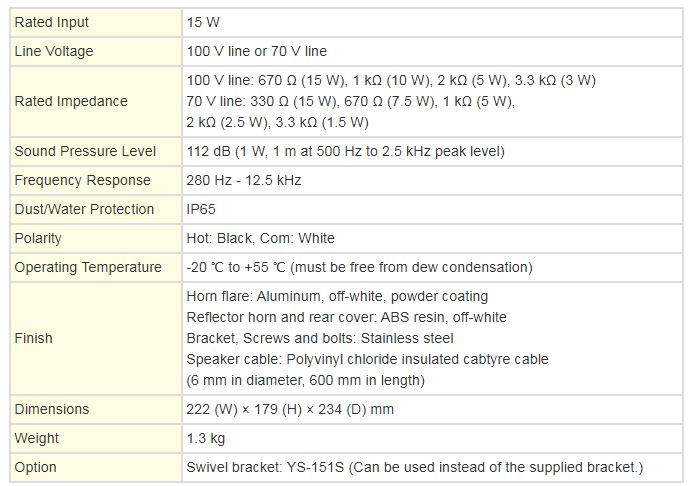Click the 'Bracket, Screws and bolts: Stainless steel' line
This screenshot has width=694, height=486.
click(320, 338)
